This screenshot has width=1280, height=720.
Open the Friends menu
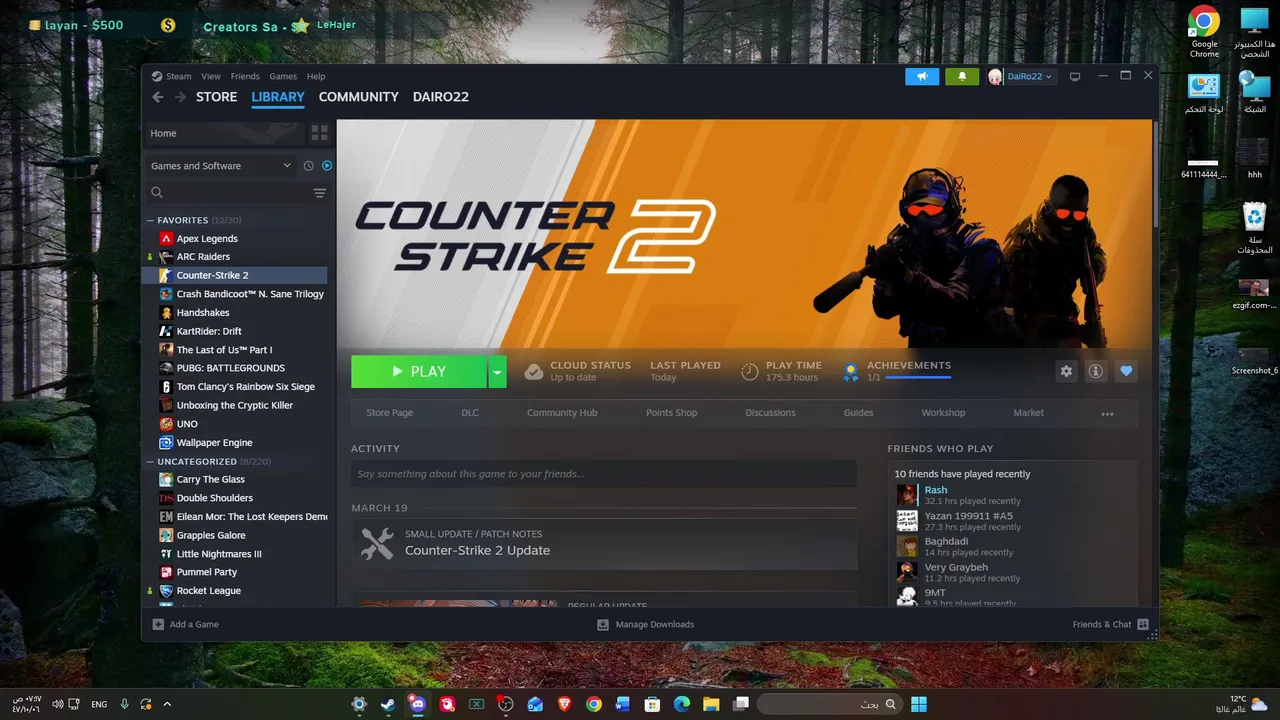point(245,76)
